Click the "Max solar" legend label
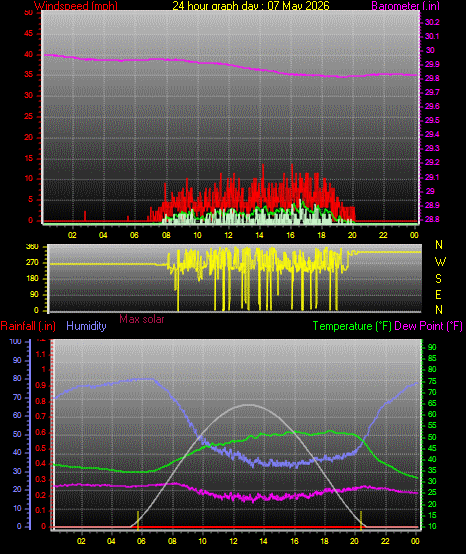 142,319
